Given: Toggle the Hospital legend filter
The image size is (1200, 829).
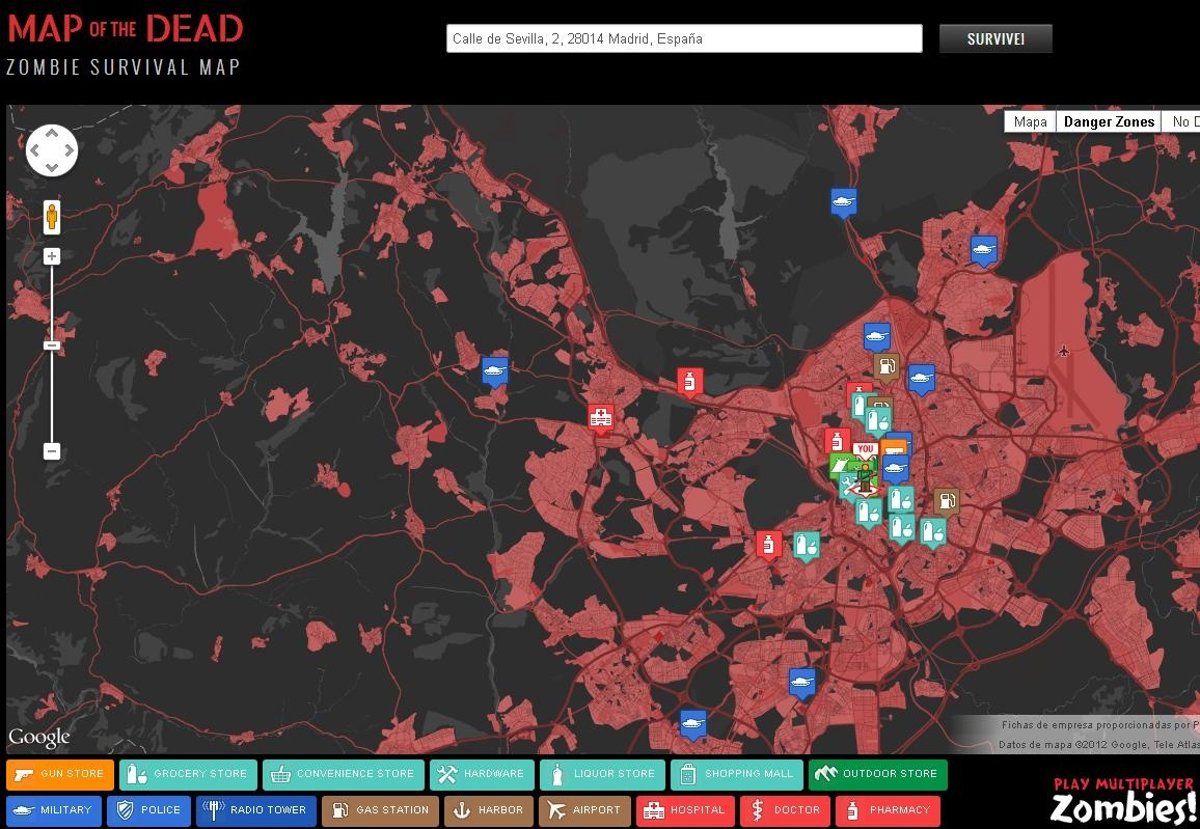Looking at the screenshot, I should [685, 811].
